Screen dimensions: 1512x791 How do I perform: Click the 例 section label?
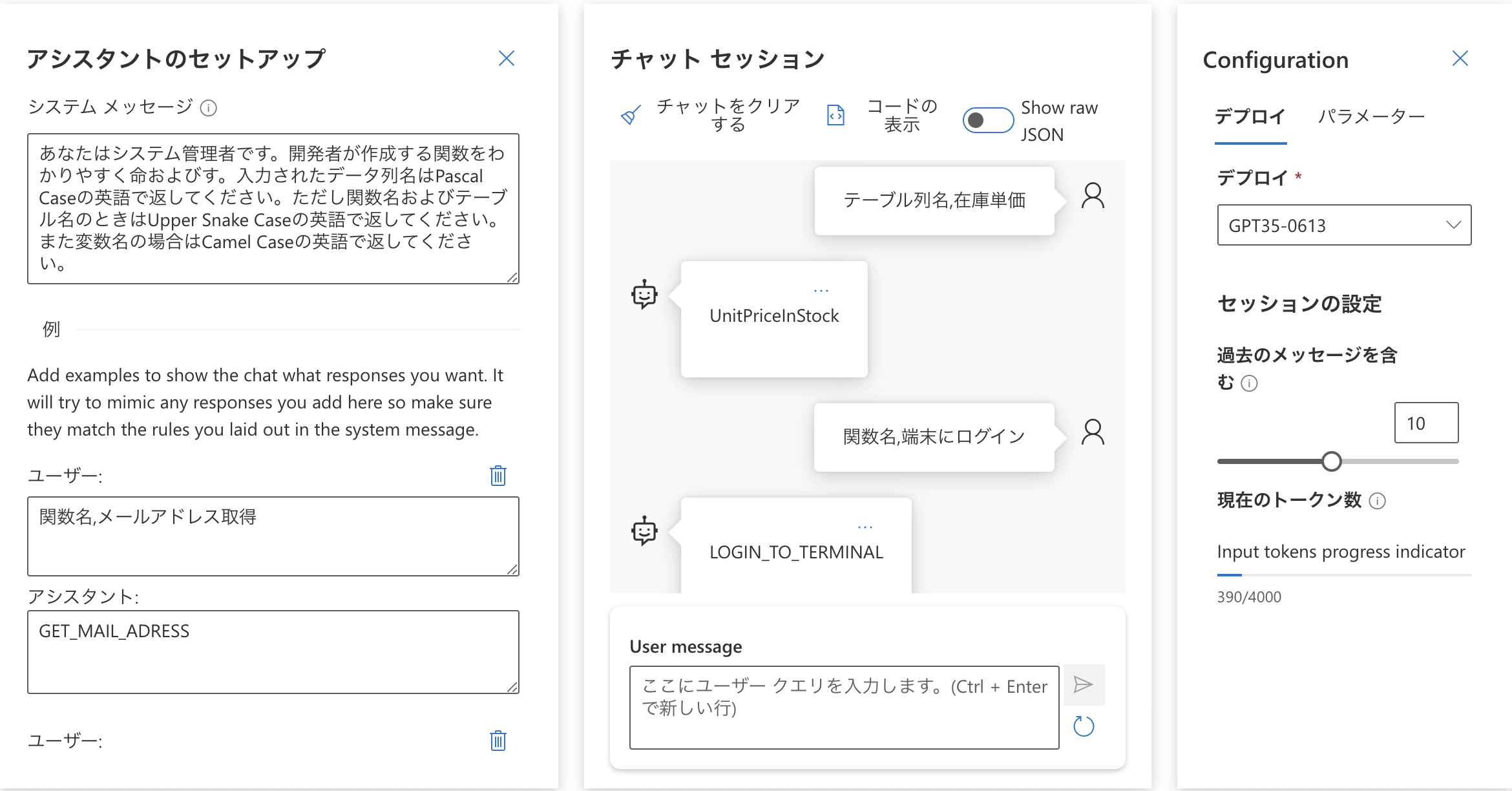[51, 330]
